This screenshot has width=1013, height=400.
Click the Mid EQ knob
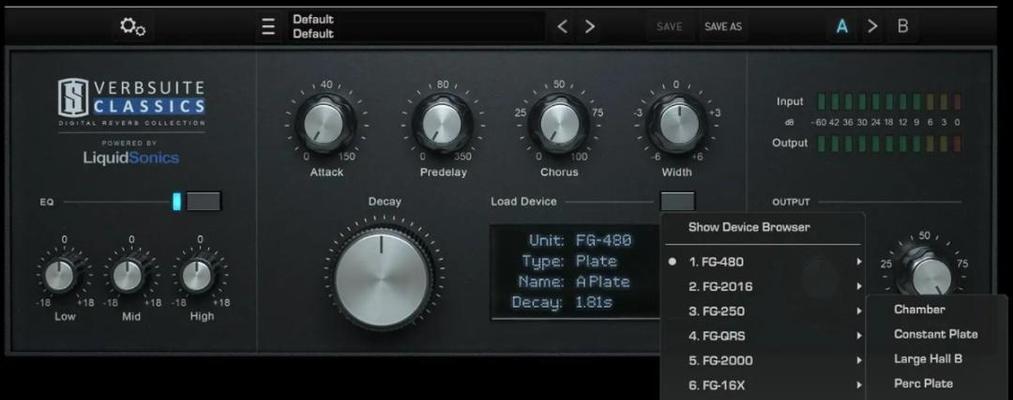pyautogui.click(x=129, y=276)
